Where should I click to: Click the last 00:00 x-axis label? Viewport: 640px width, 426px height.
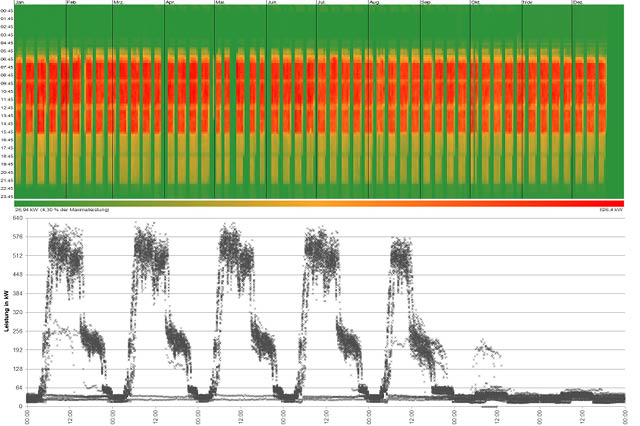coord(626,416)
